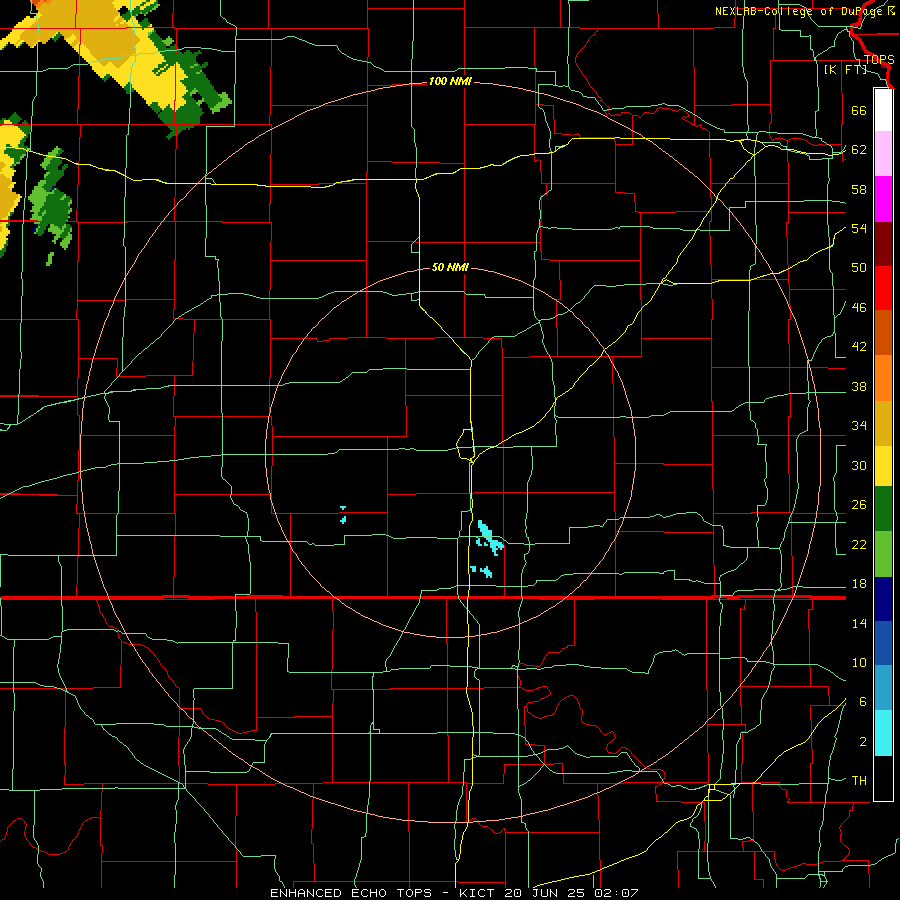This screenshot has height=900, width=900.
Task: Pick the dark green legend color band
Action: click(x=883, y=509)
